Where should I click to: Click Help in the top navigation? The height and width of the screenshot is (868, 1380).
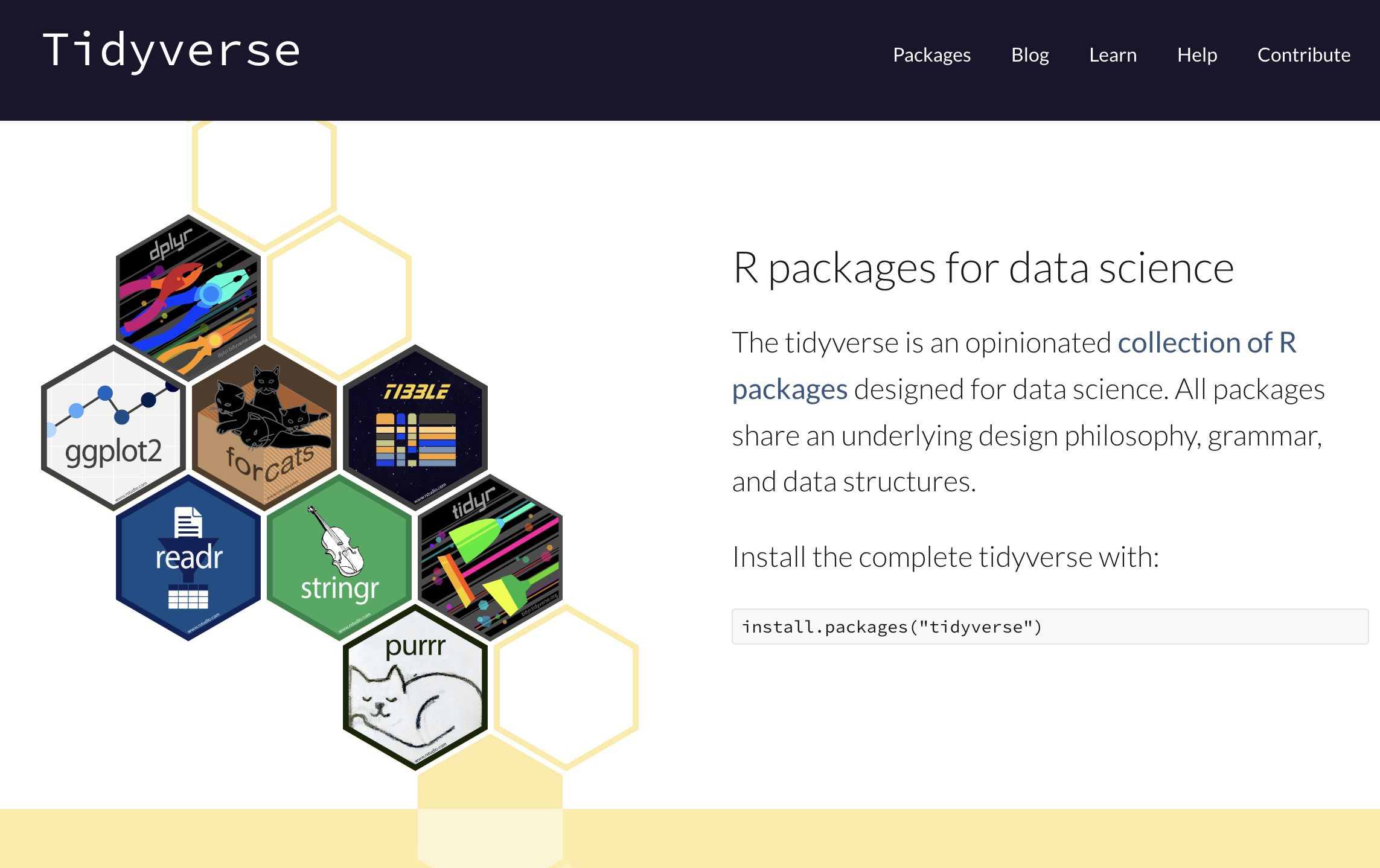click(1196, 55)
